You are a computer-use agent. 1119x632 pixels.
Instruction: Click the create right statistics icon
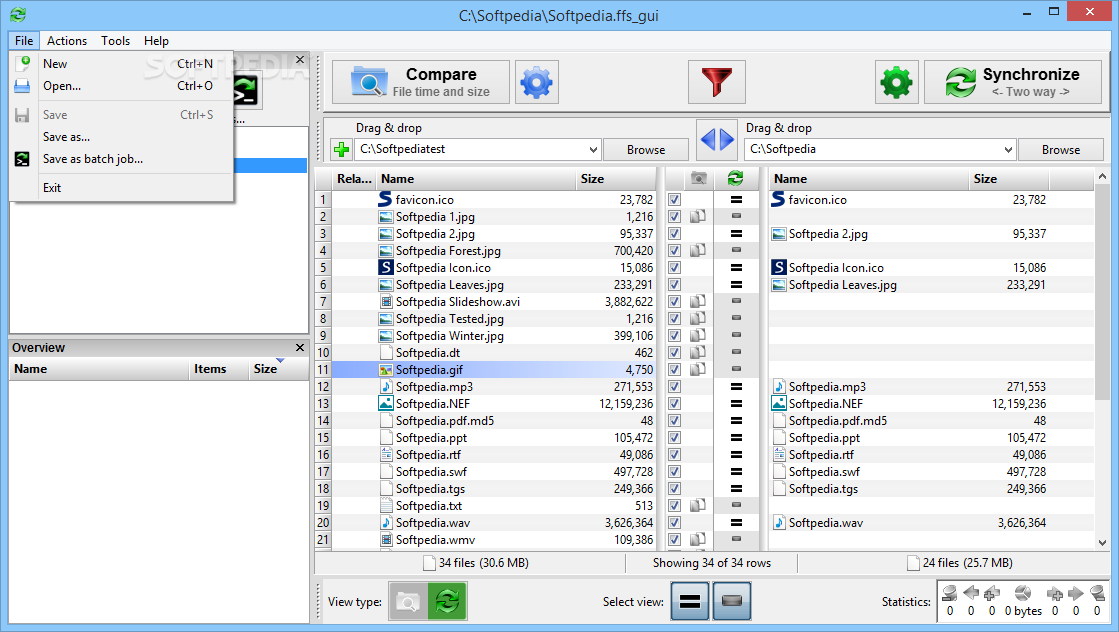click(1055, 593)
